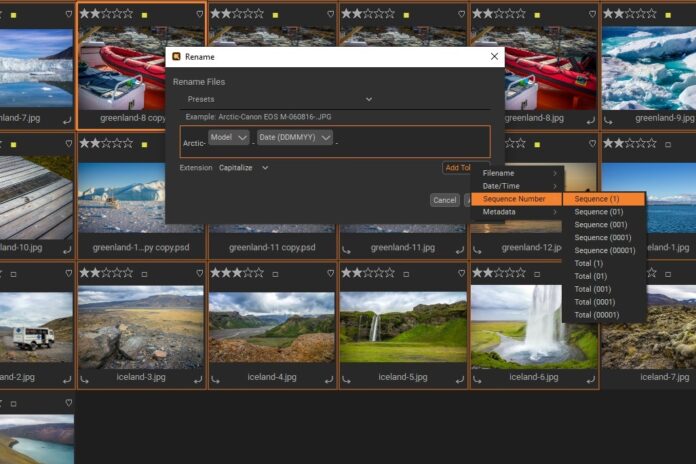Choose Total (01) option
Image resolution: width=696 pixels, height=464 pixels.
[604, 276]
